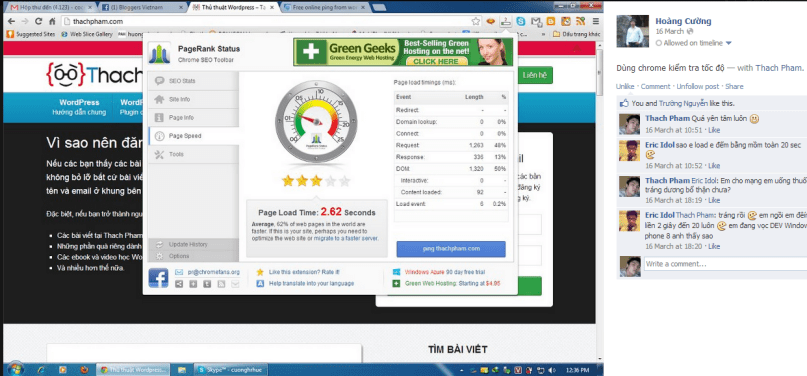The width and height of the screenshot is (807, 376).
Task: Click the Blogger extension icon in Chrome toolbar
Action: (551, 22)
